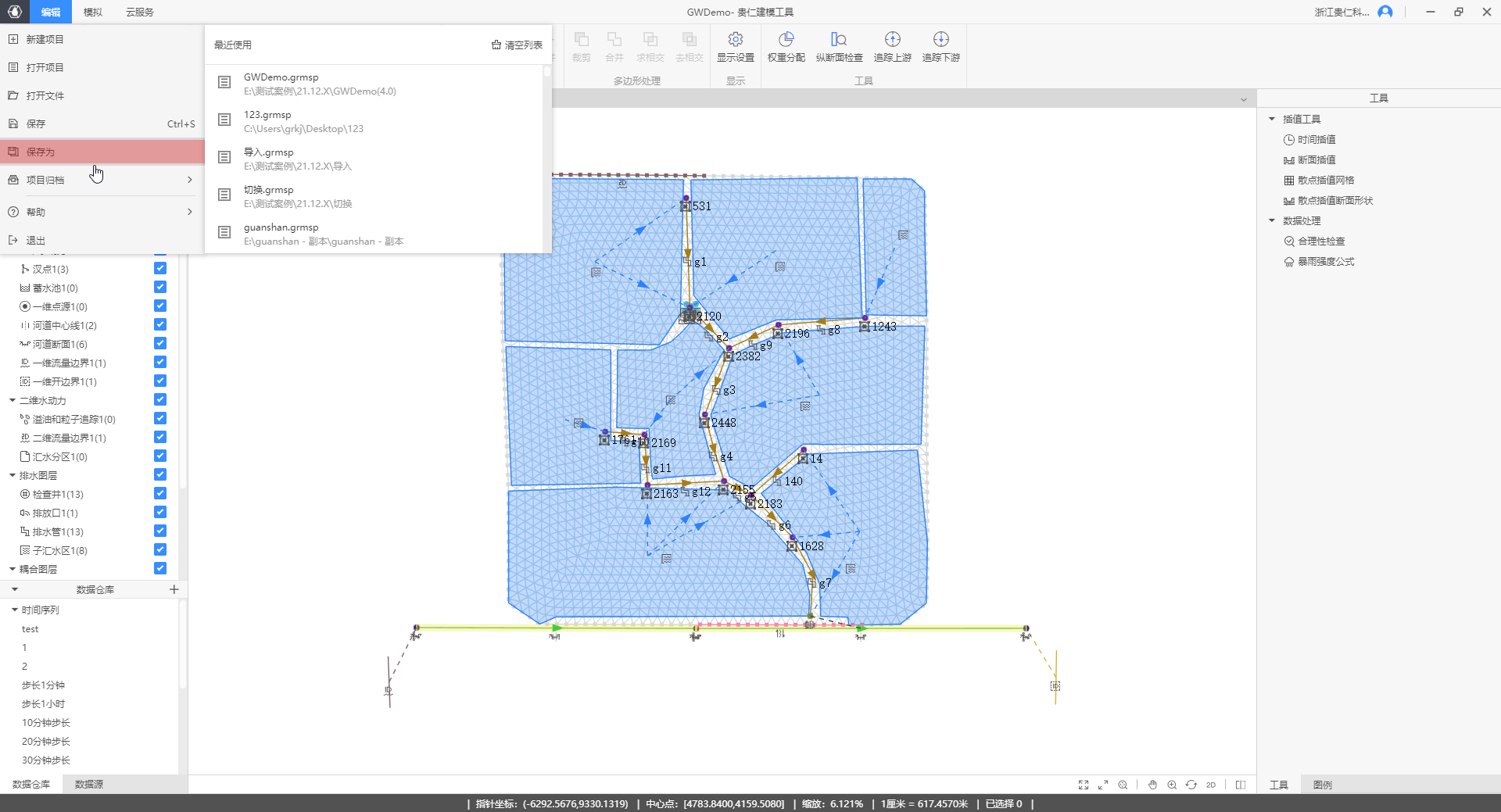
Task: Expand the 帮助 submenu arrow
Action: (190, 212)
